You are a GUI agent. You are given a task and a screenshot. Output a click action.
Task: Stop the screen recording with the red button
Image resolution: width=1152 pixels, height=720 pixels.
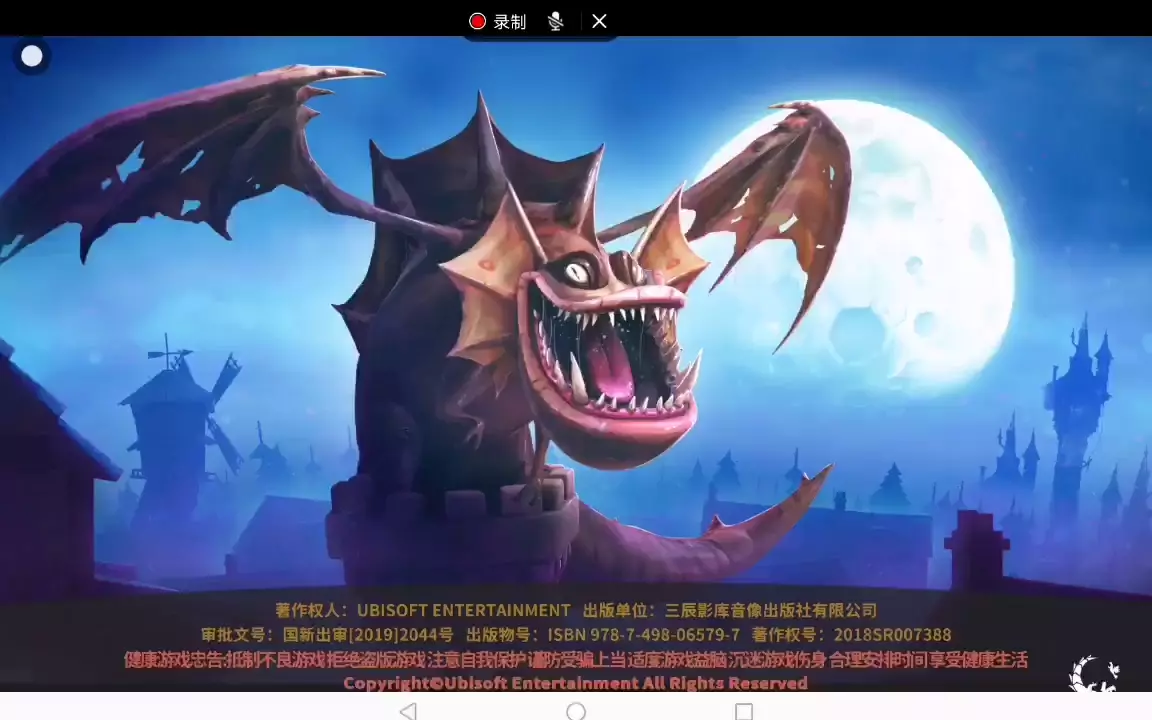pyautogui.click(x=478, y=21)
